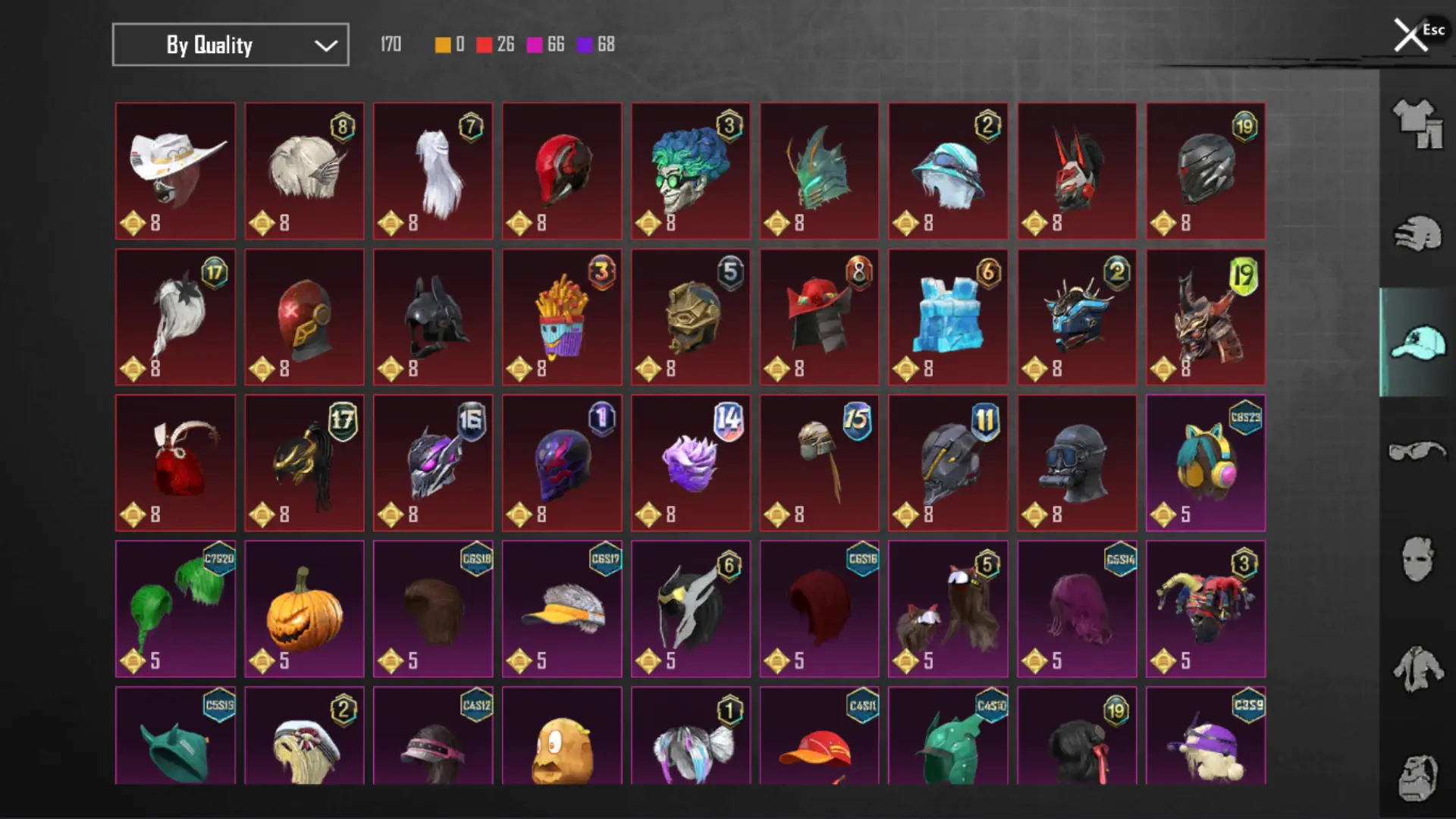
Task: Expand the By Quality sort dropdown
Action: pos(231,45)
